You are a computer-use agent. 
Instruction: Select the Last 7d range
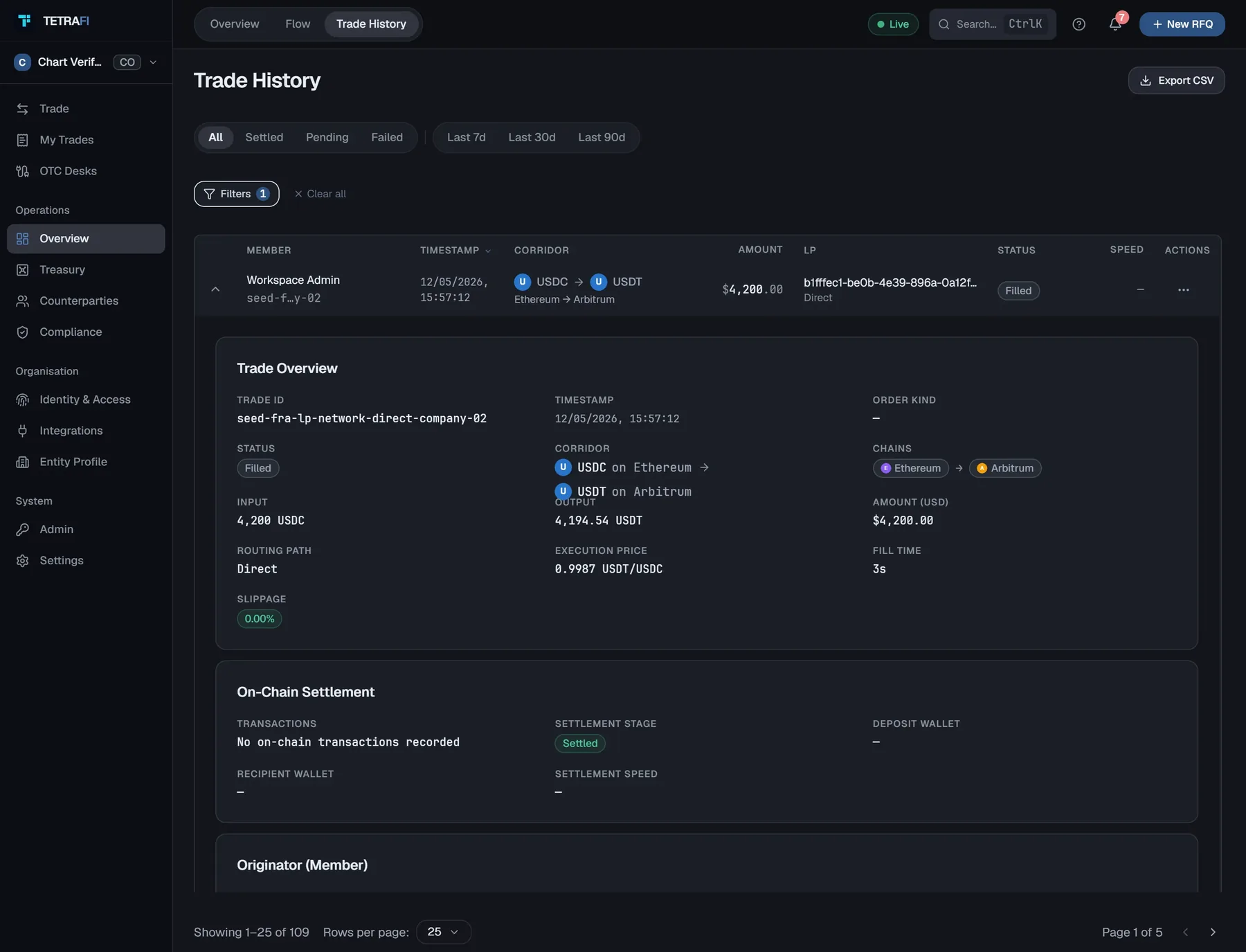(x=467, y=137)
